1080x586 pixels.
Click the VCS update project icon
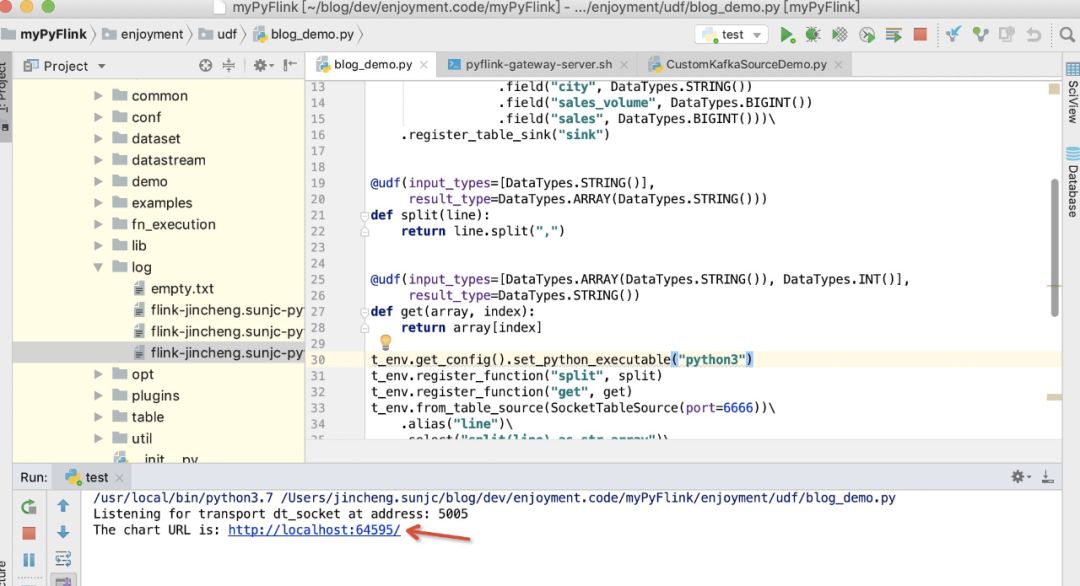[x=953, y=34]
